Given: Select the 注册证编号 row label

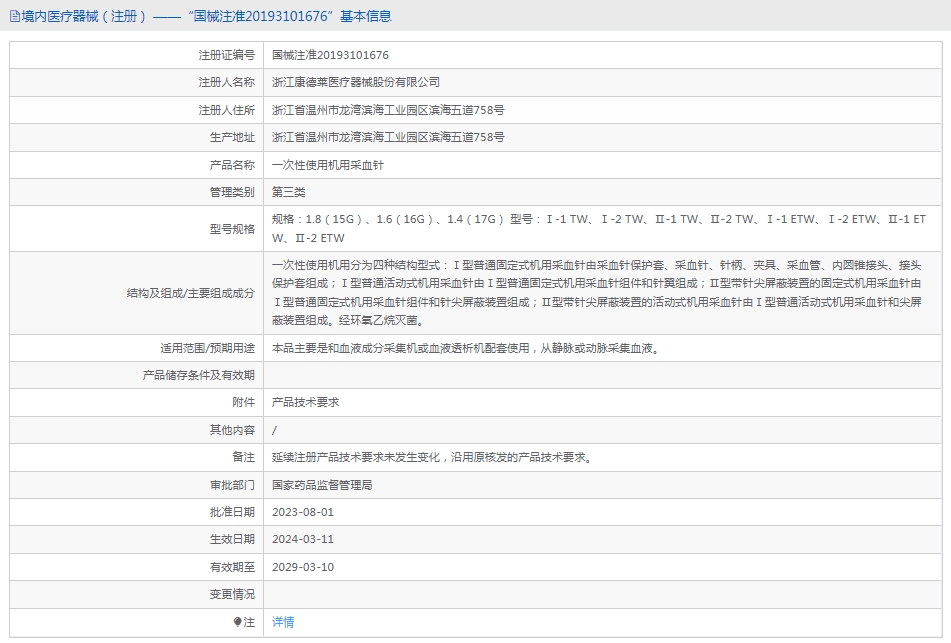Looking at the screenshot, I should [x=227, y=55].
